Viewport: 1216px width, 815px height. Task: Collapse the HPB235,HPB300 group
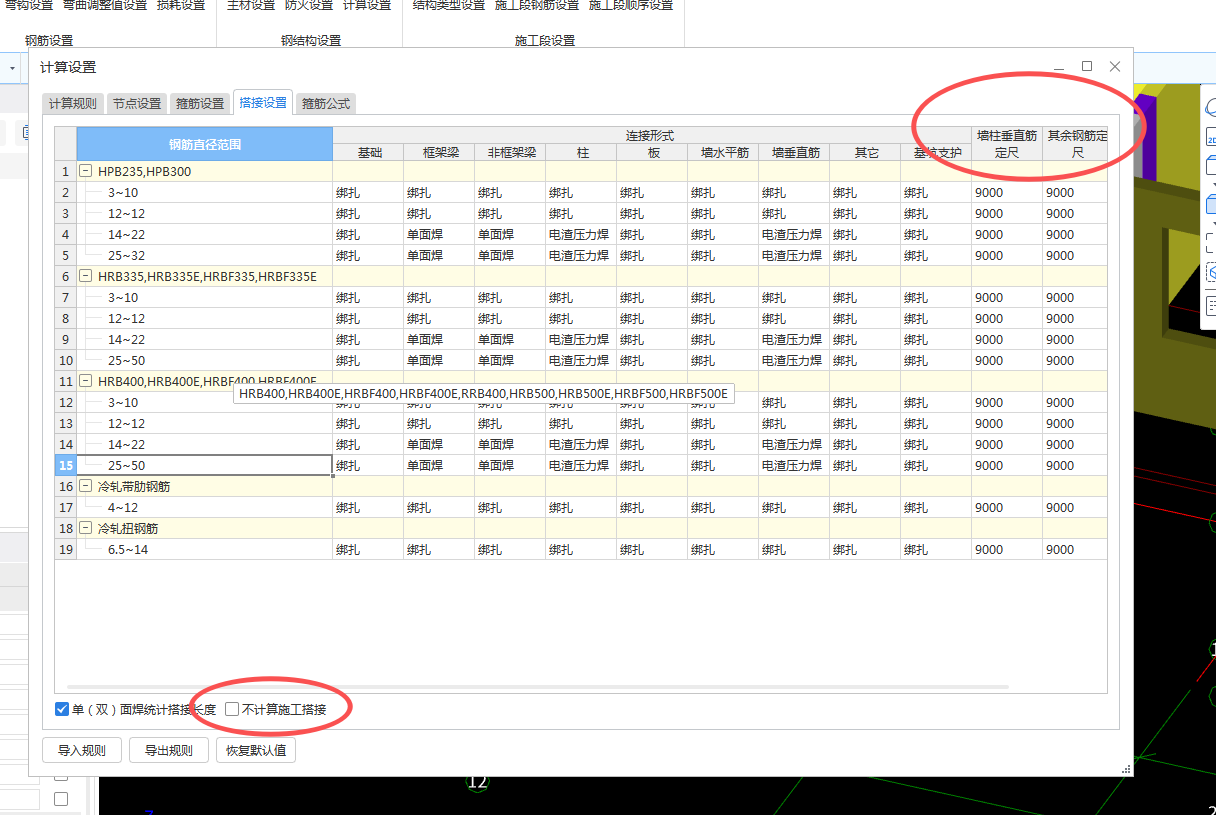point(86,171)
